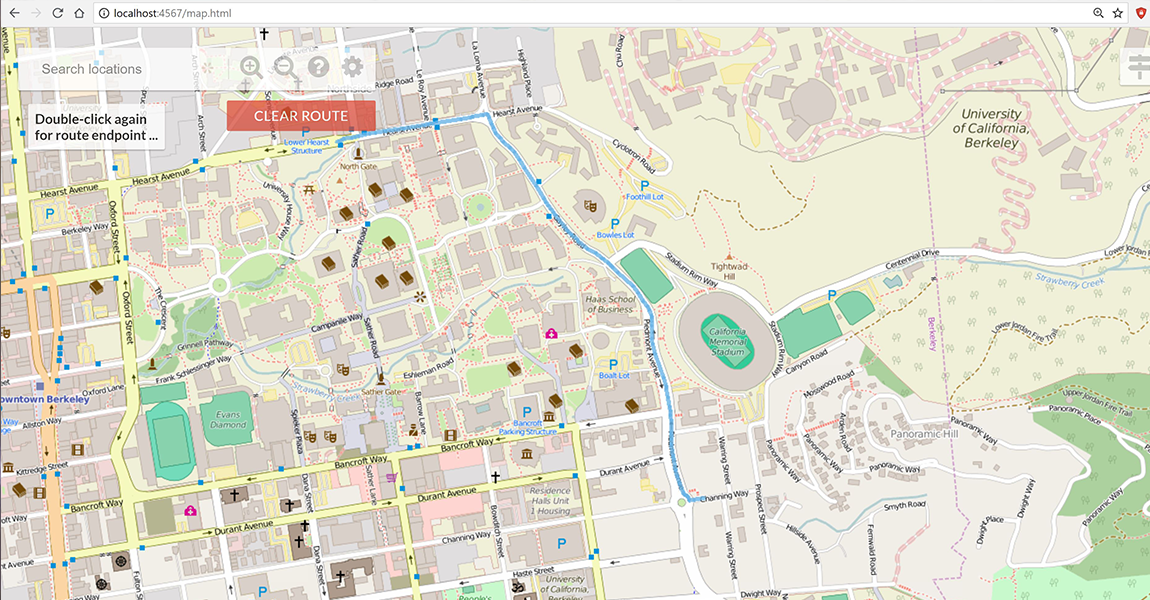Image resolution: width=1150 pixels, height=600 pixels.
Task: Click the Foothill Lot parking icon
Action: pos(645,186)
